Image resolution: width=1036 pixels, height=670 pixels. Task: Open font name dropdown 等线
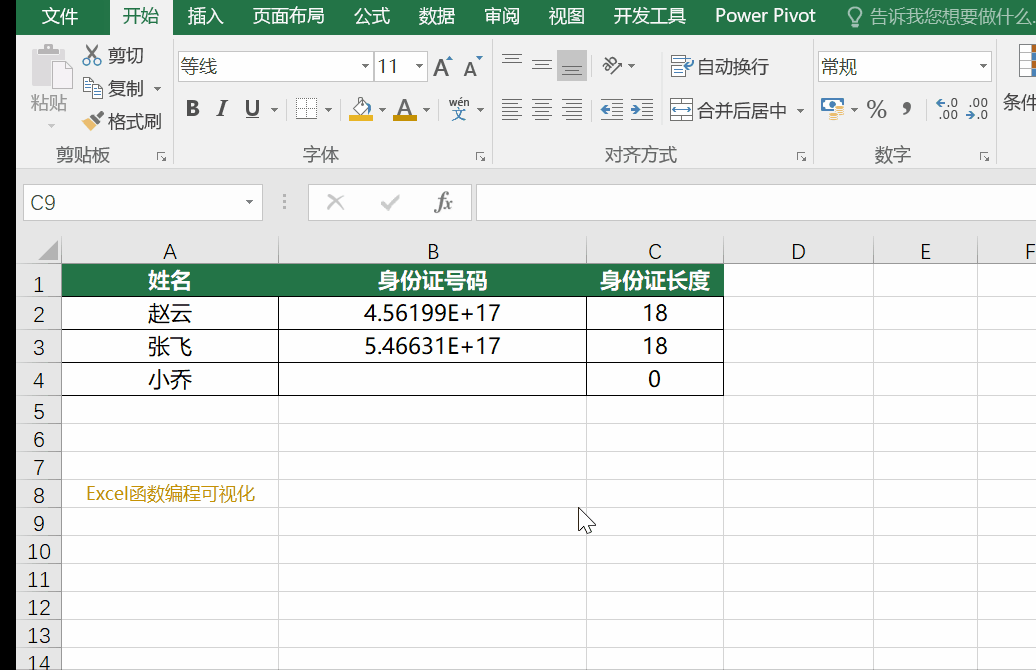pos(365,66)
